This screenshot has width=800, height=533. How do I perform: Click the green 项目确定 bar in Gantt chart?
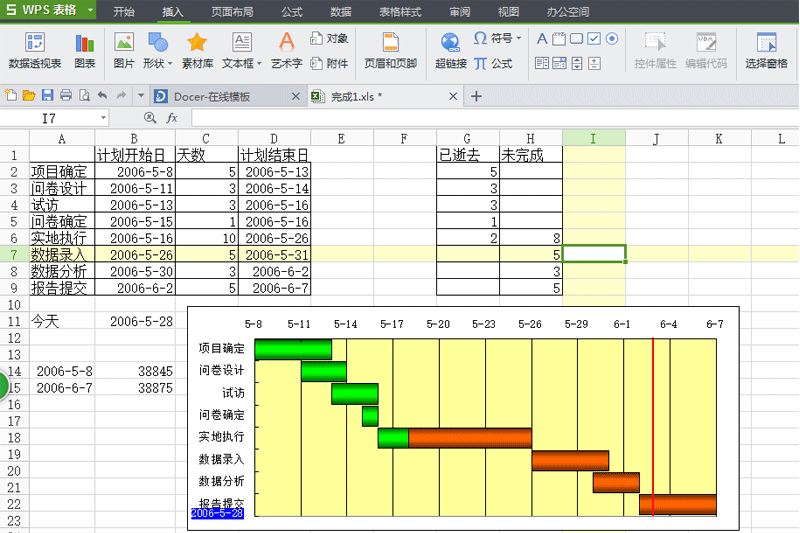point(293,349)
